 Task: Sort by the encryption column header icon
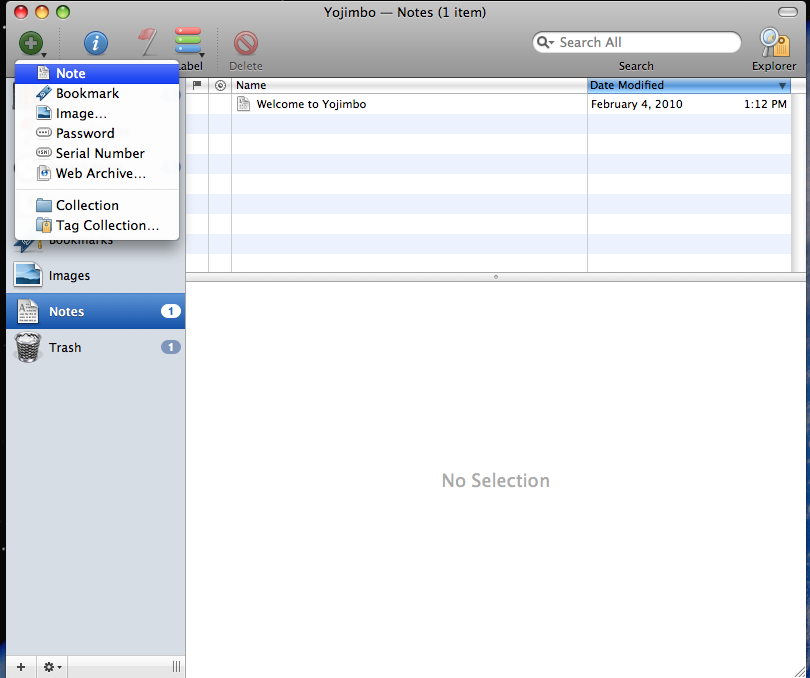click(220, 85)
